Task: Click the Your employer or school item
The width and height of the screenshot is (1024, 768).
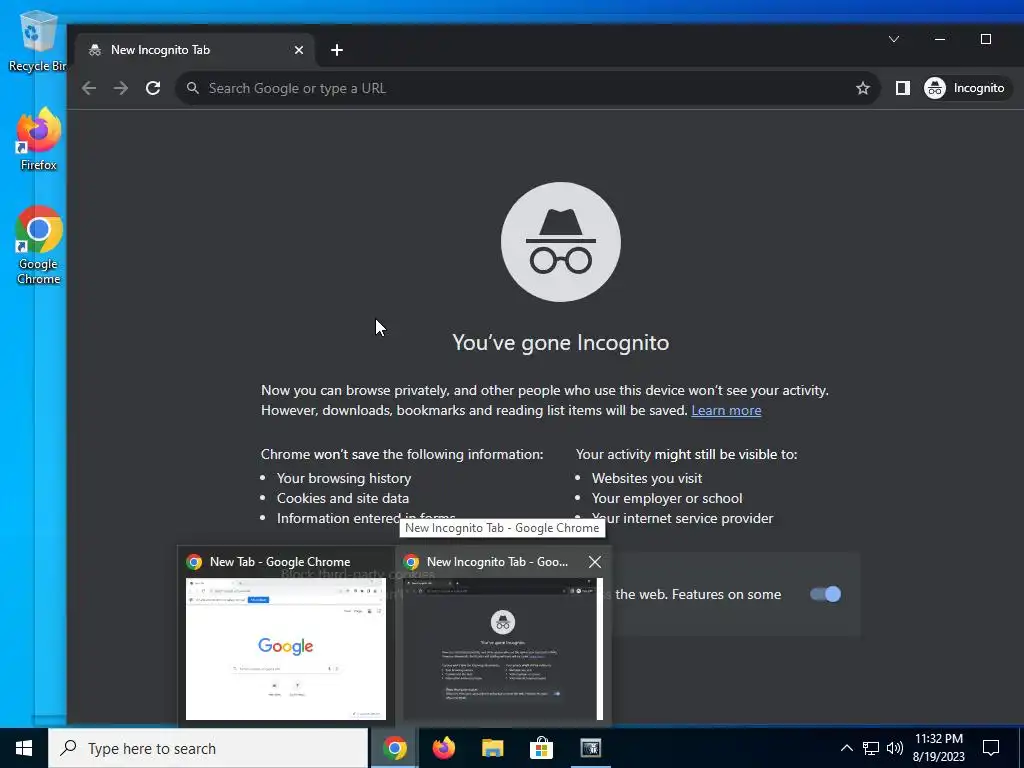Action: pyautogui.click(x=667, y=498)
